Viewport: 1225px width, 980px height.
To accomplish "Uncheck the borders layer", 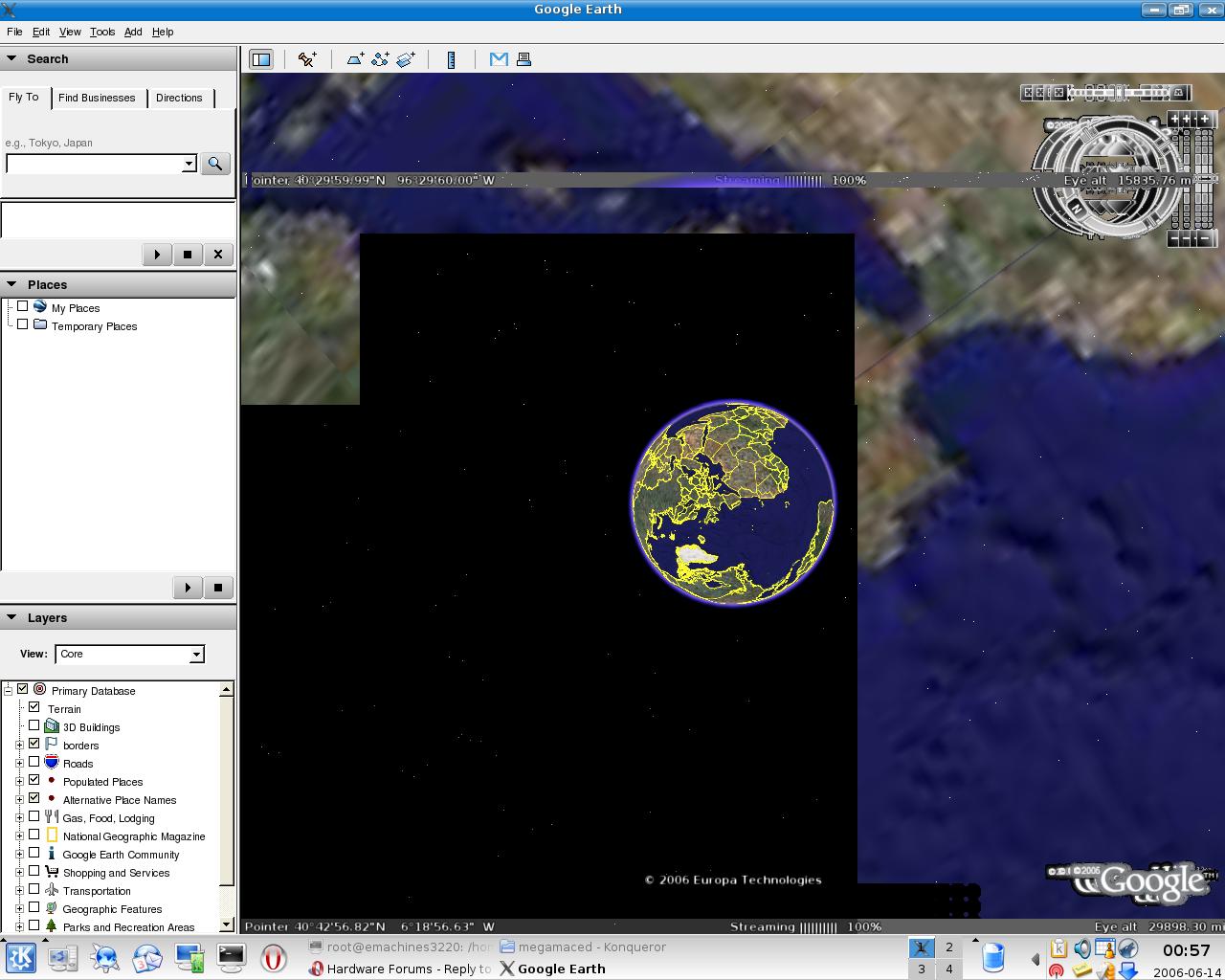I will [34, 744].
